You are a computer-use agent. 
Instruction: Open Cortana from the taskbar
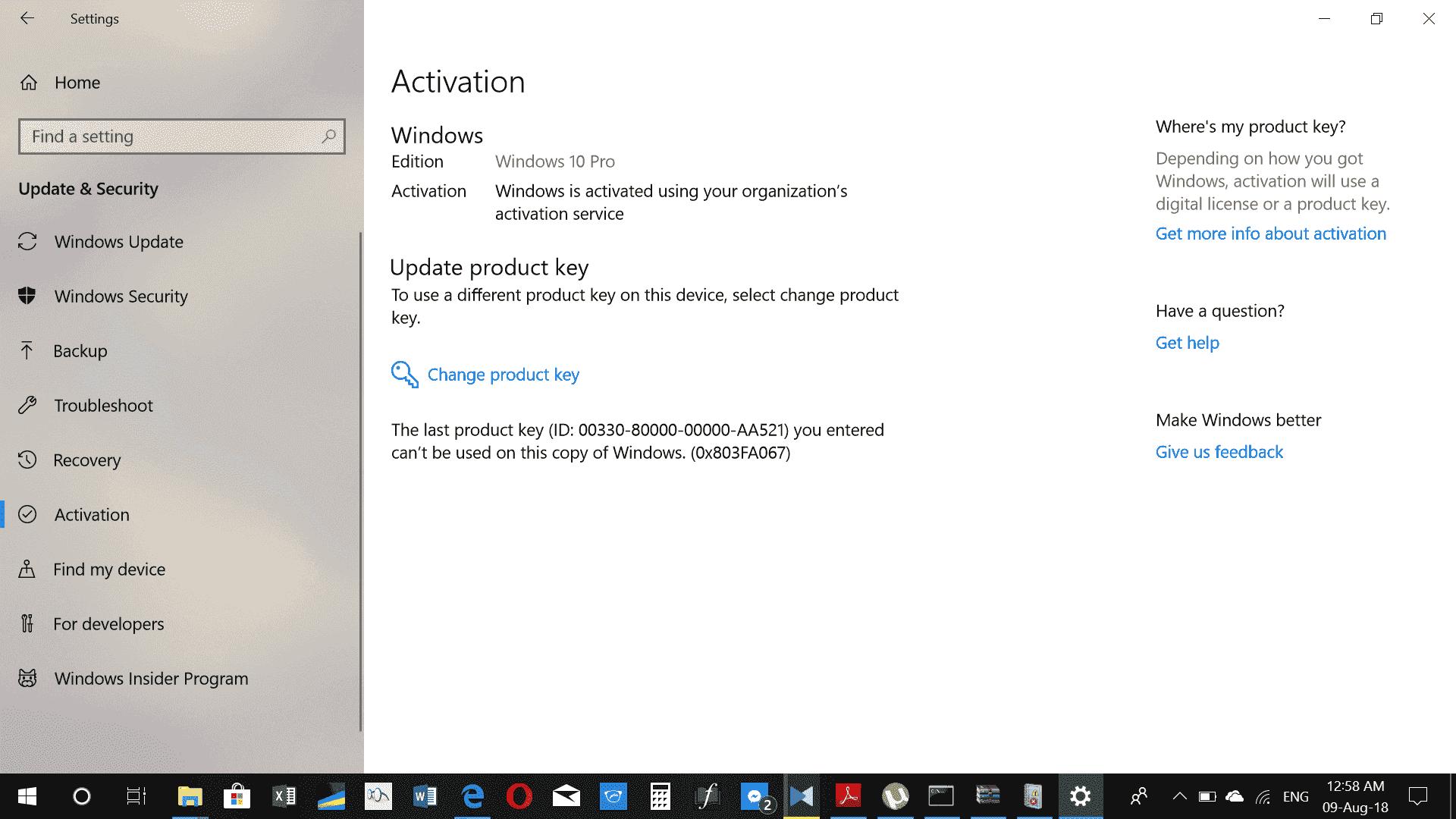click(81, 796)
